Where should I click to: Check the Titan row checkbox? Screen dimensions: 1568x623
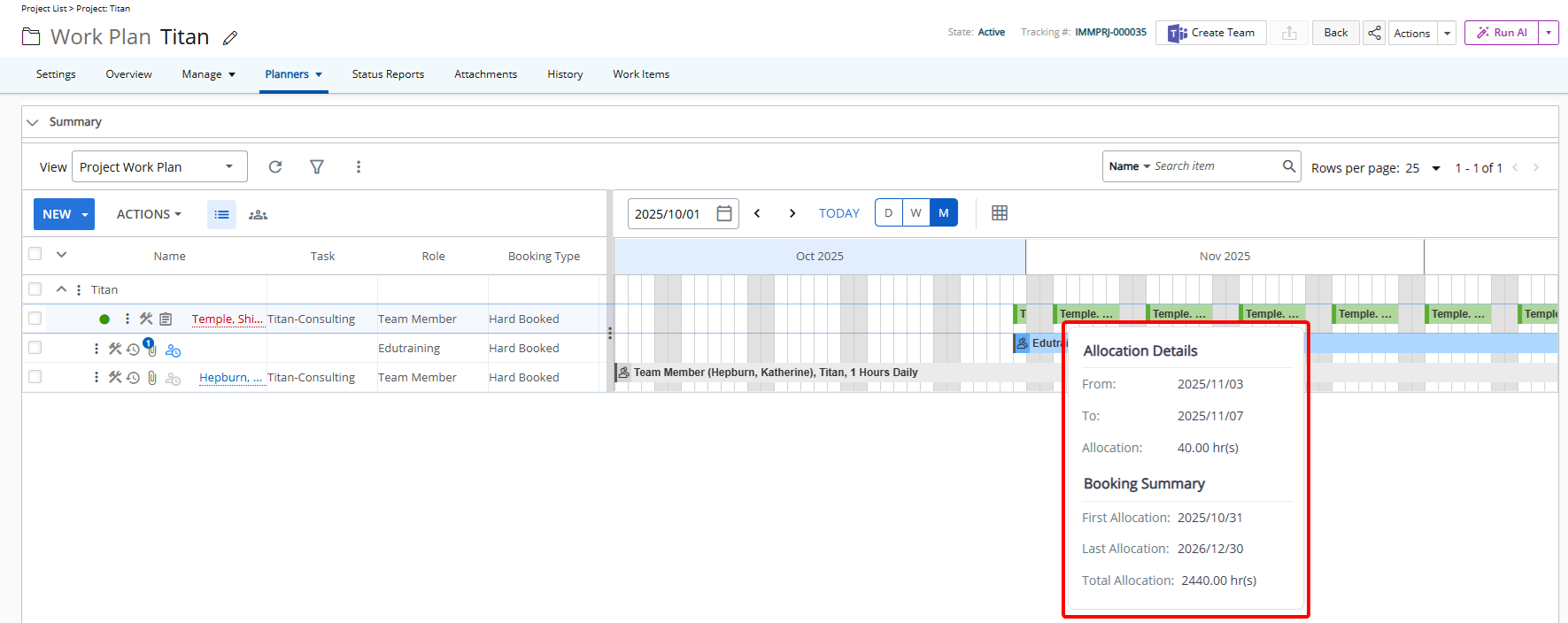tap(35, 289)
